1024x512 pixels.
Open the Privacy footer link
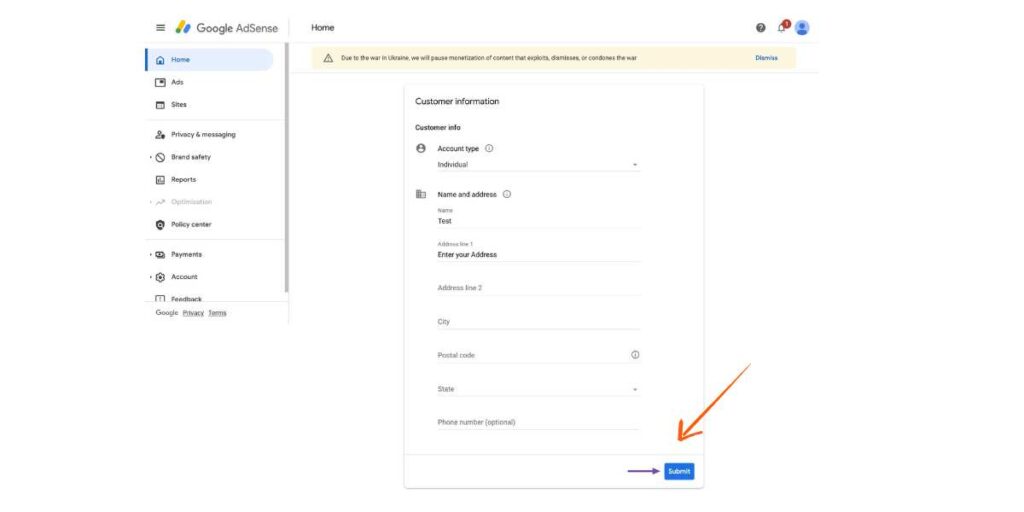[193, 313]
